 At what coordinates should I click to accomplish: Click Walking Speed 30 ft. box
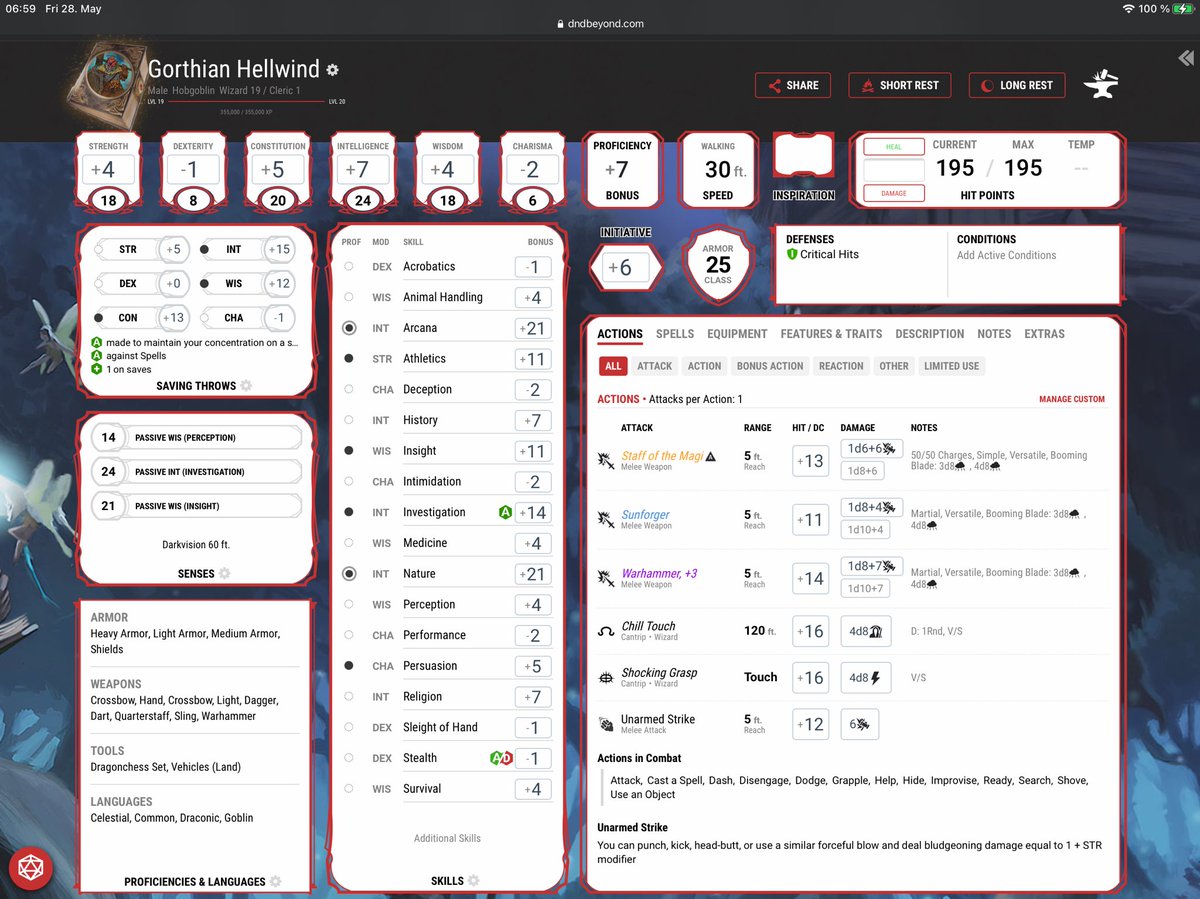click(x=718, y=170)
